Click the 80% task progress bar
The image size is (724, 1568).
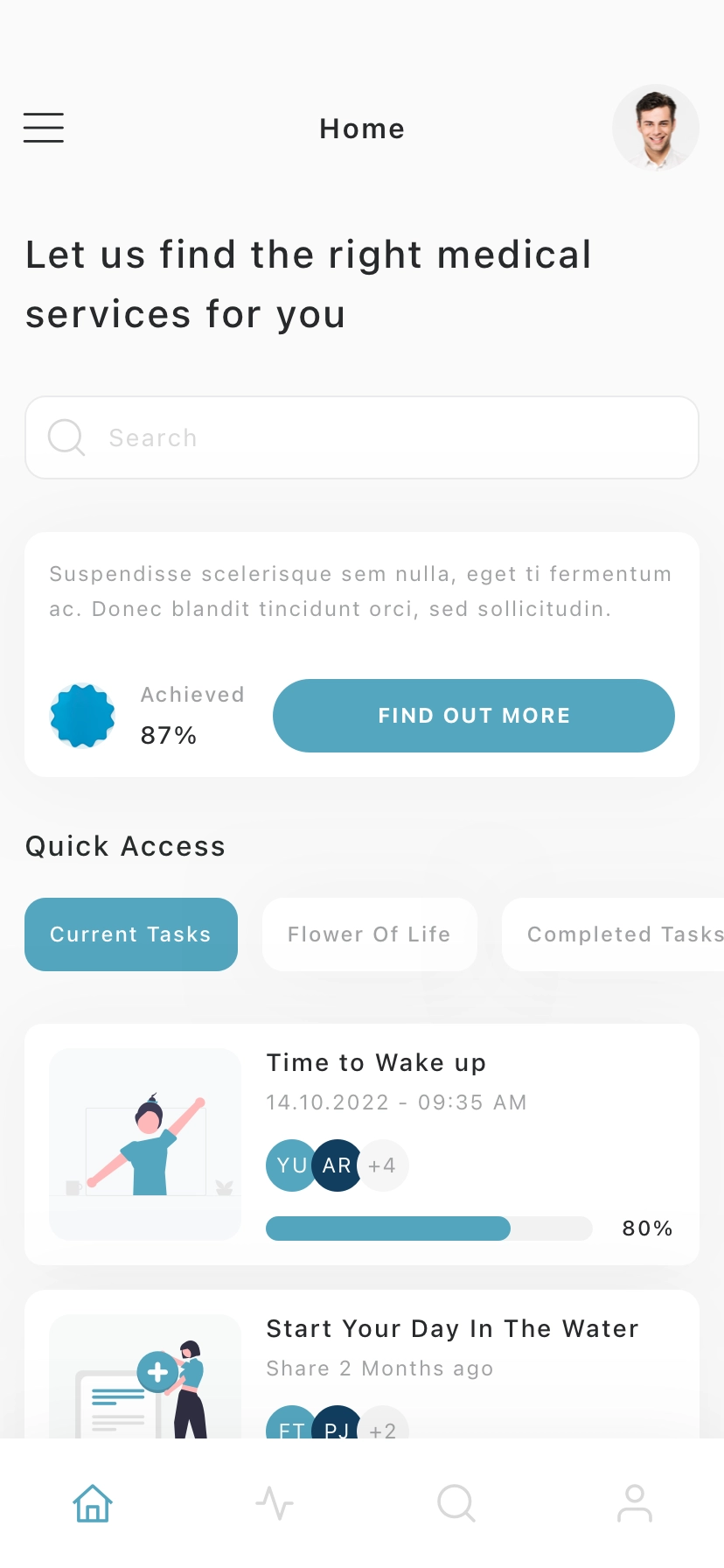tap(428, 1228)
